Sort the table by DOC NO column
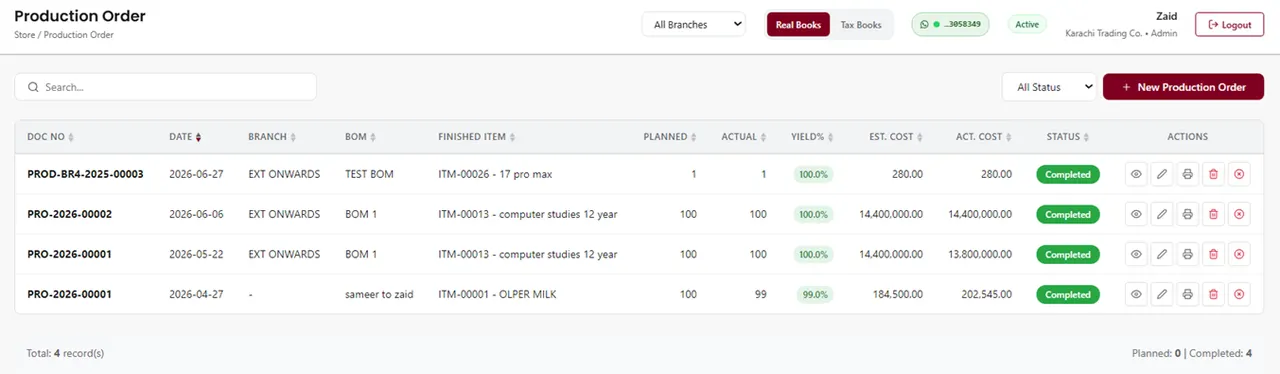Image resolution: width=1280 pixels, height=374 pixels. 51,137
